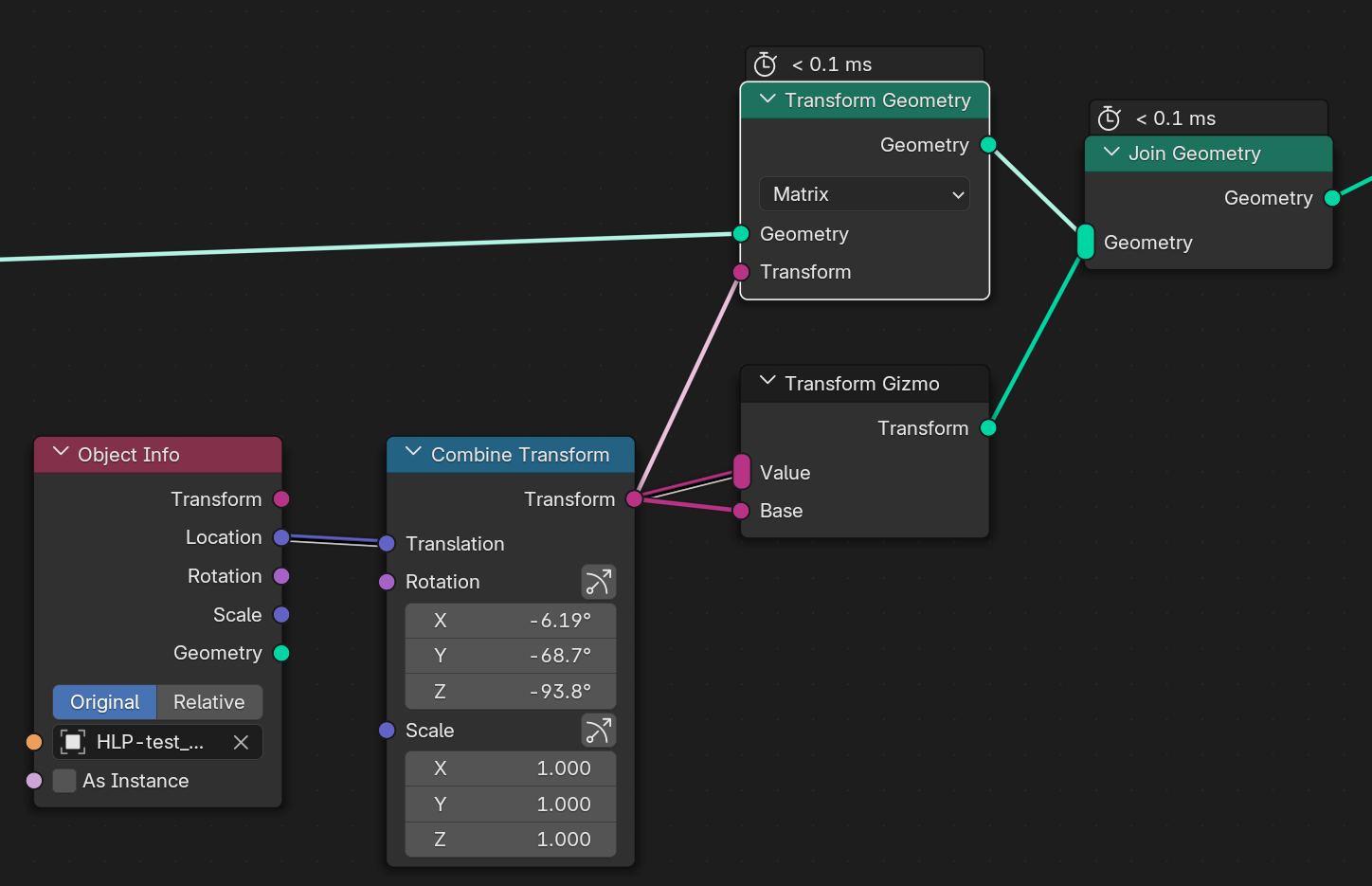This screenshot has height=886, width=1372.
Task: Clear the HLP-test object with the X
Action: 241,742
